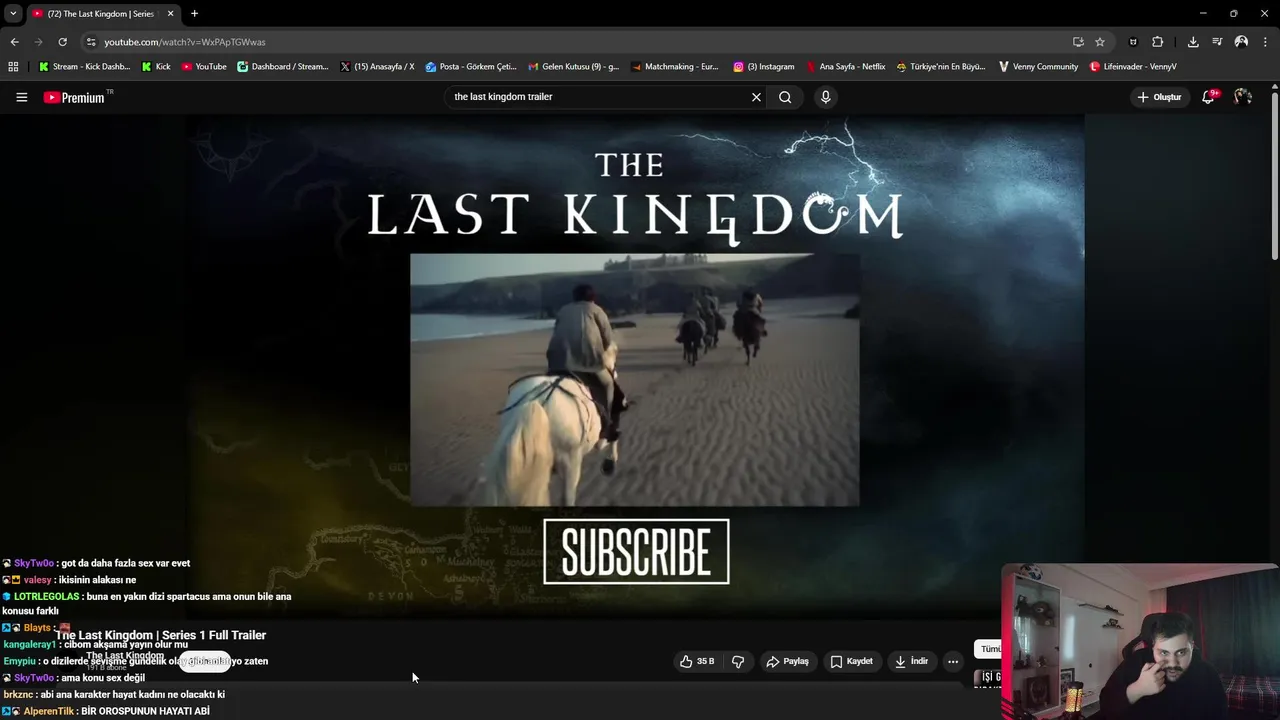Open the YouTube bookmark
This screenshot has width=1280, height=720.
[x=204, y=67]
